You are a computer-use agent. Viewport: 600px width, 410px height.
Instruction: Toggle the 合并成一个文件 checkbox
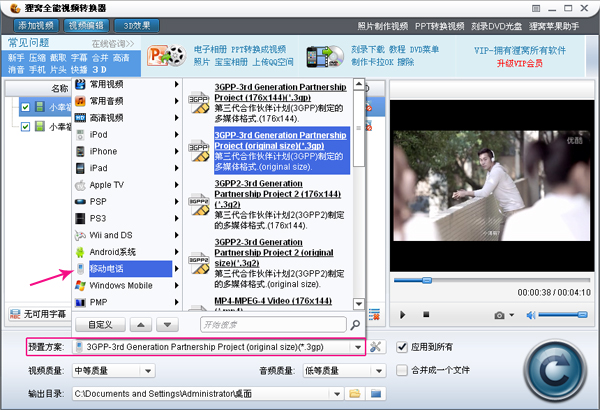[401, 370]
